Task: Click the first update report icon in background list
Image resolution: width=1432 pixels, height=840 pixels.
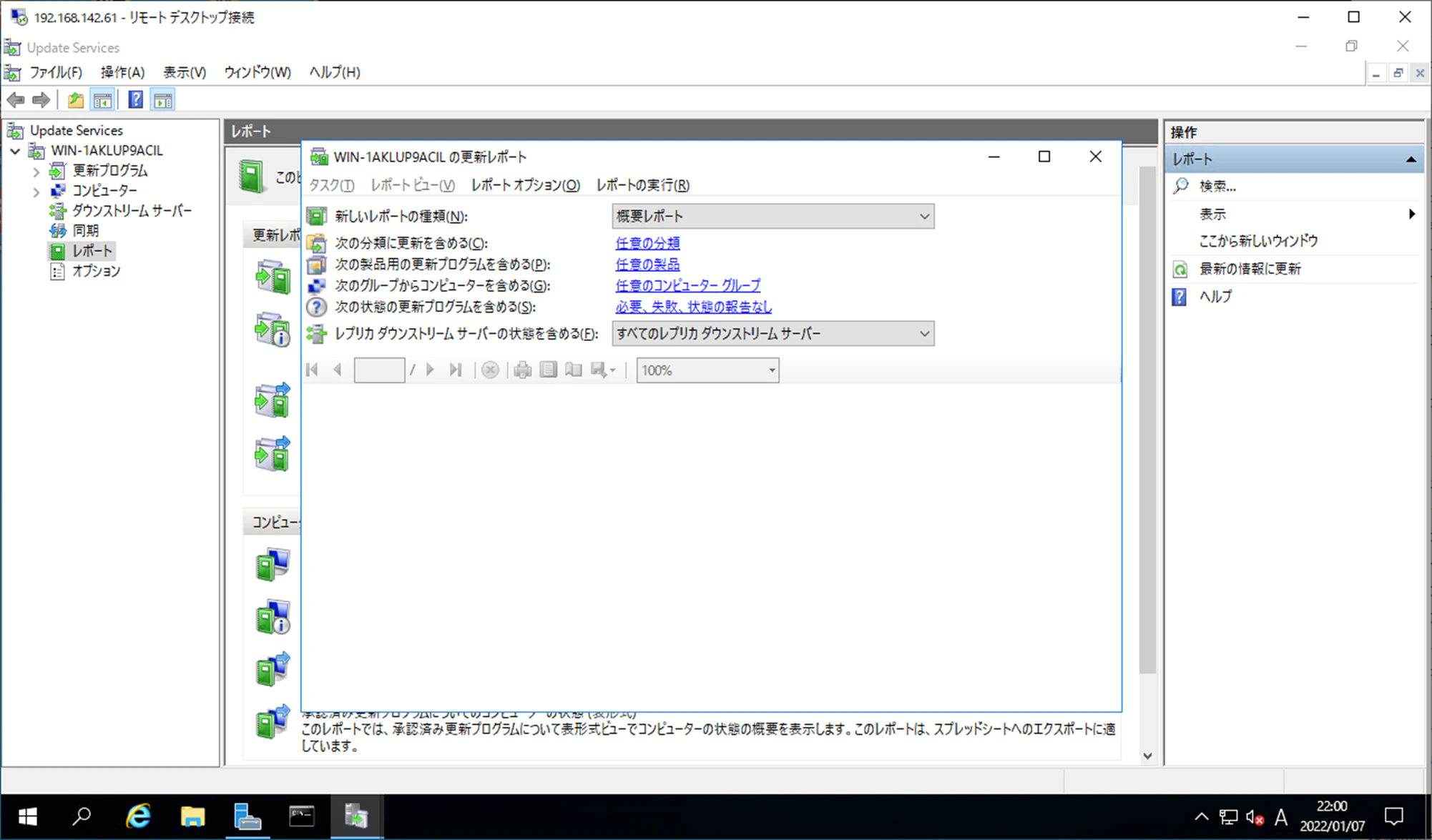Action: click(x=273, y=277)
